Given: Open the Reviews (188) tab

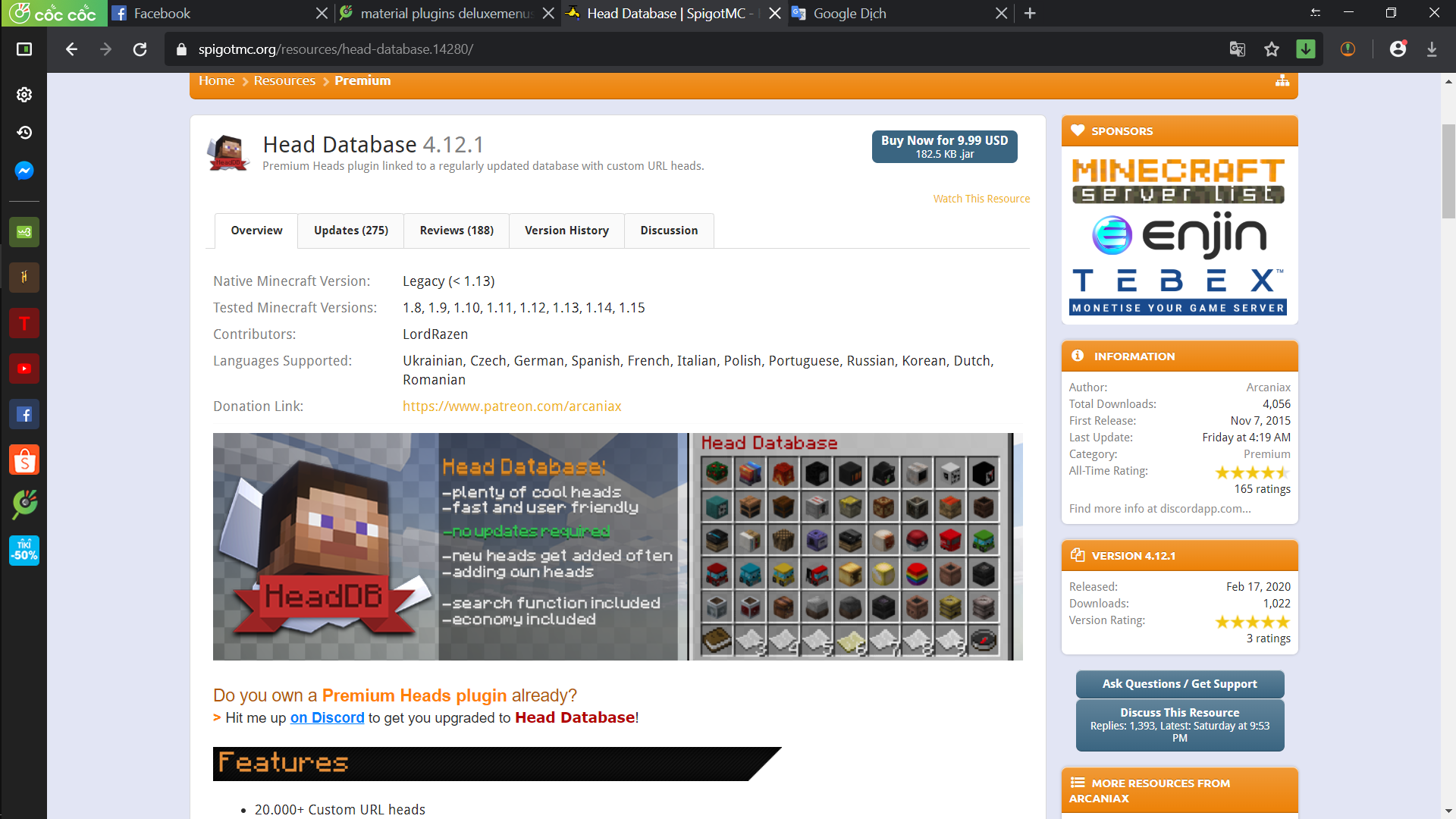Looking at the screenshot, I should click(457, 231).
